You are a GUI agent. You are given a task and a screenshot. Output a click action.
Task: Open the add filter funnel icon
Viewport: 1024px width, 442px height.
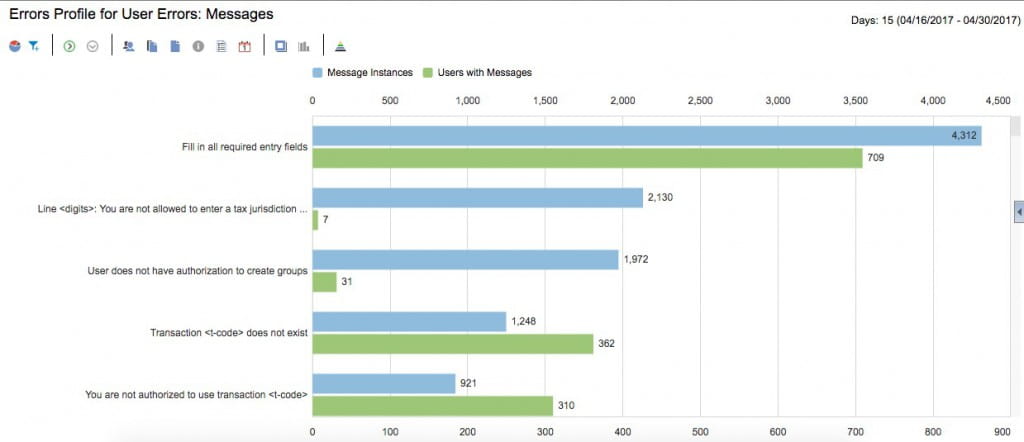click(x=34, y=46)
